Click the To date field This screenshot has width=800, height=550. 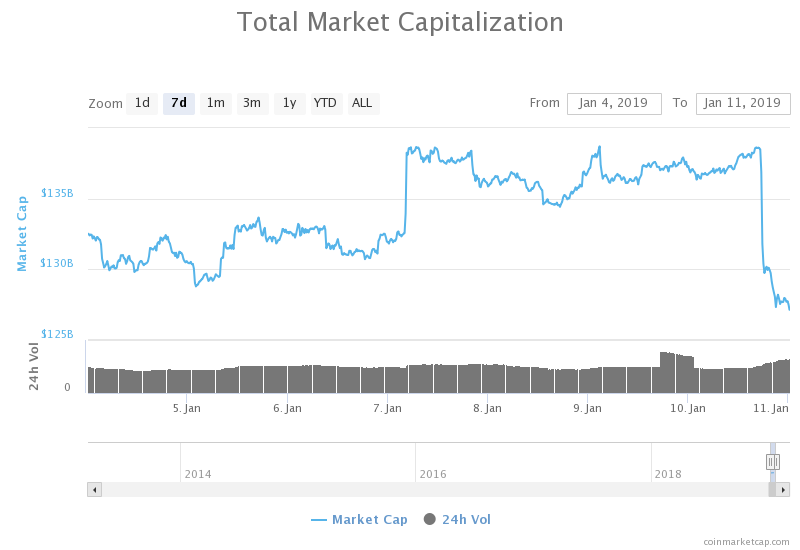tap(743, 103)
